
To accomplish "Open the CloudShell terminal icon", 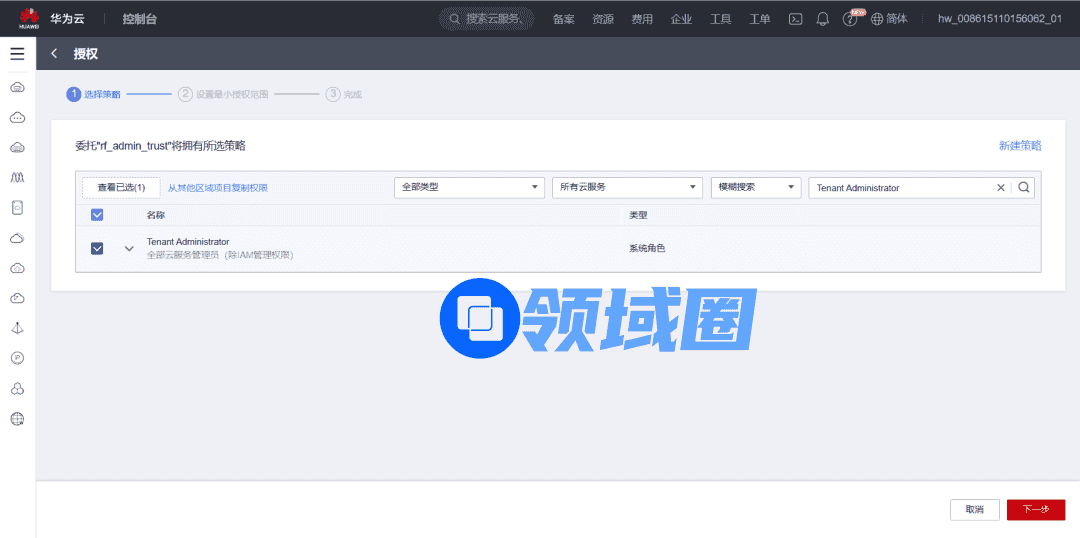I will tap(796, 19).
